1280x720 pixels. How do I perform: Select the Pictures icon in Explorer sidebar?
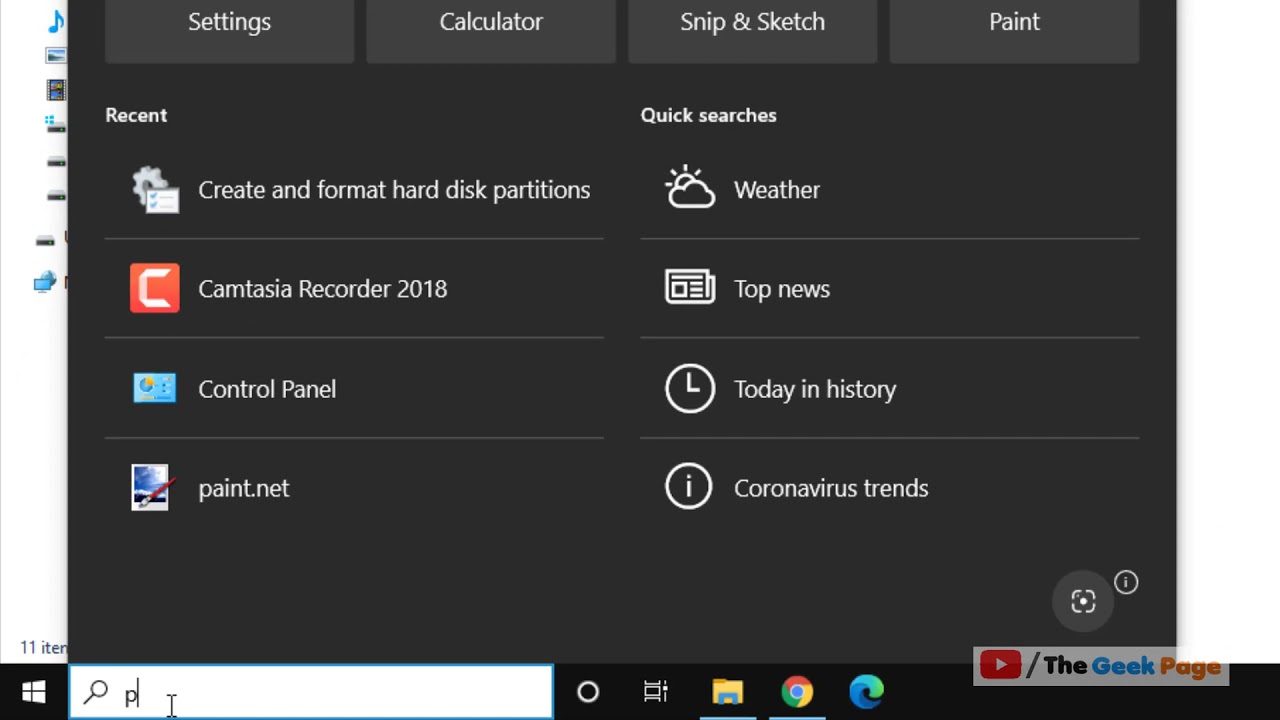click(56, 55)
